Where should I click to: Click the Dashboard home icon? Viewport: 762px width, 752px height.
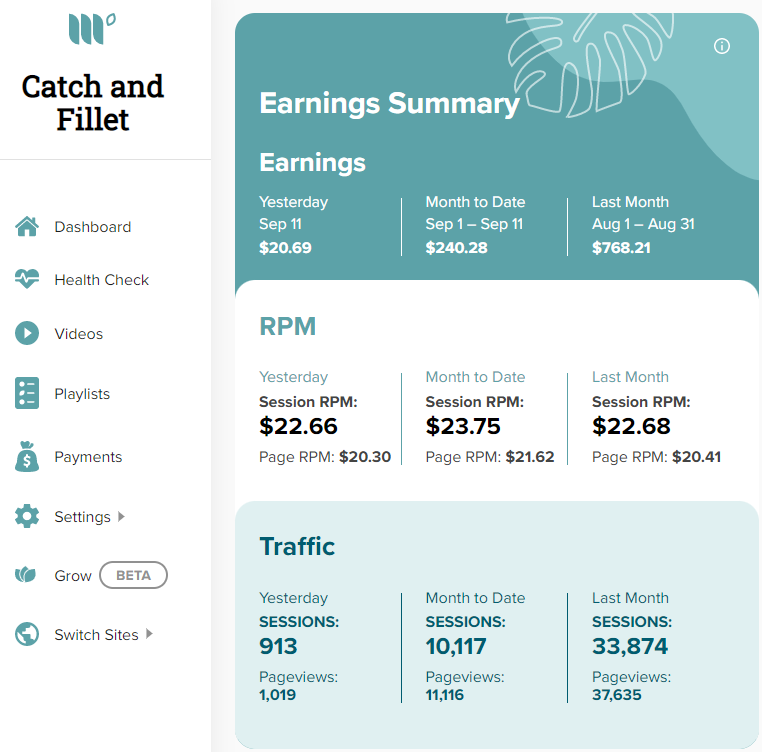tap(27, 227)
